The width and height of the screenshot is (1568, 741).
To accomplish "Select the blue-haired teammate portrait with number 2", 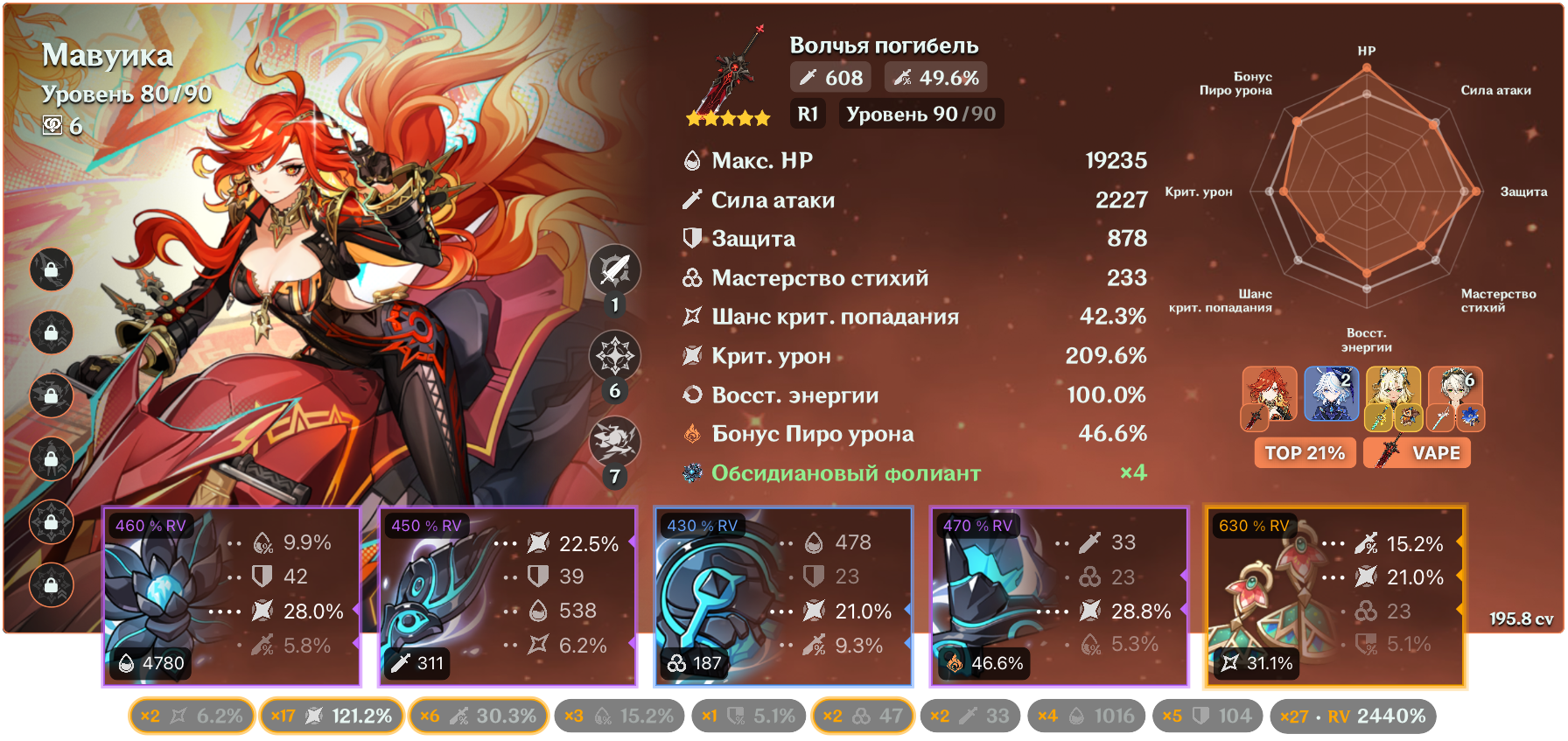I will pos(1331,394).
